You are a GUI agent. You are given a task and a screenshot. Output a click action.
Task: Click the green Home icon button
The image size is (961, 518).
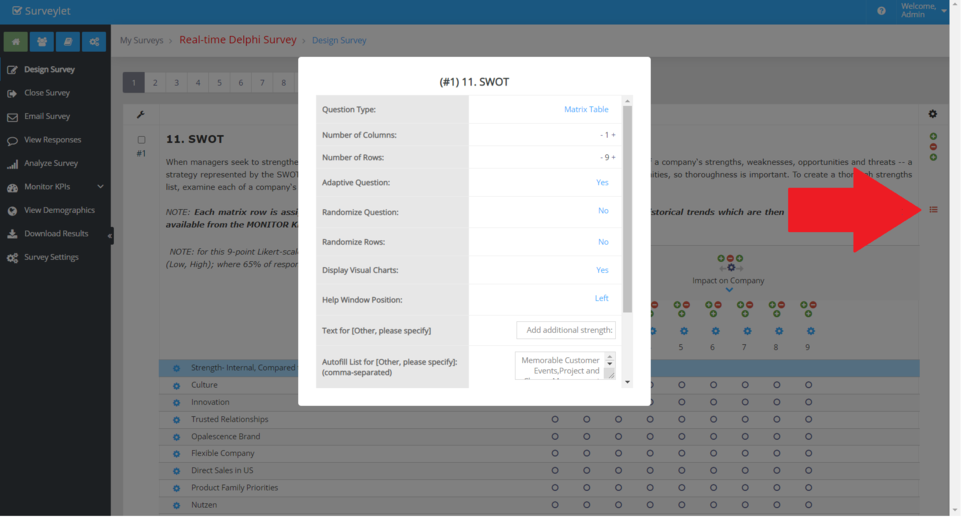[x=15, y=41]
